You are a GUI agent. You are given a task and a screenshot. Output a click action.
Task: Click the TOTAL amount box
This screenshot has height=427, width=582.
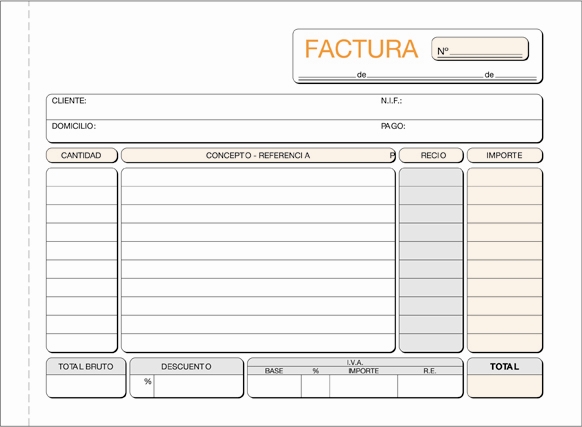(504, 386)
